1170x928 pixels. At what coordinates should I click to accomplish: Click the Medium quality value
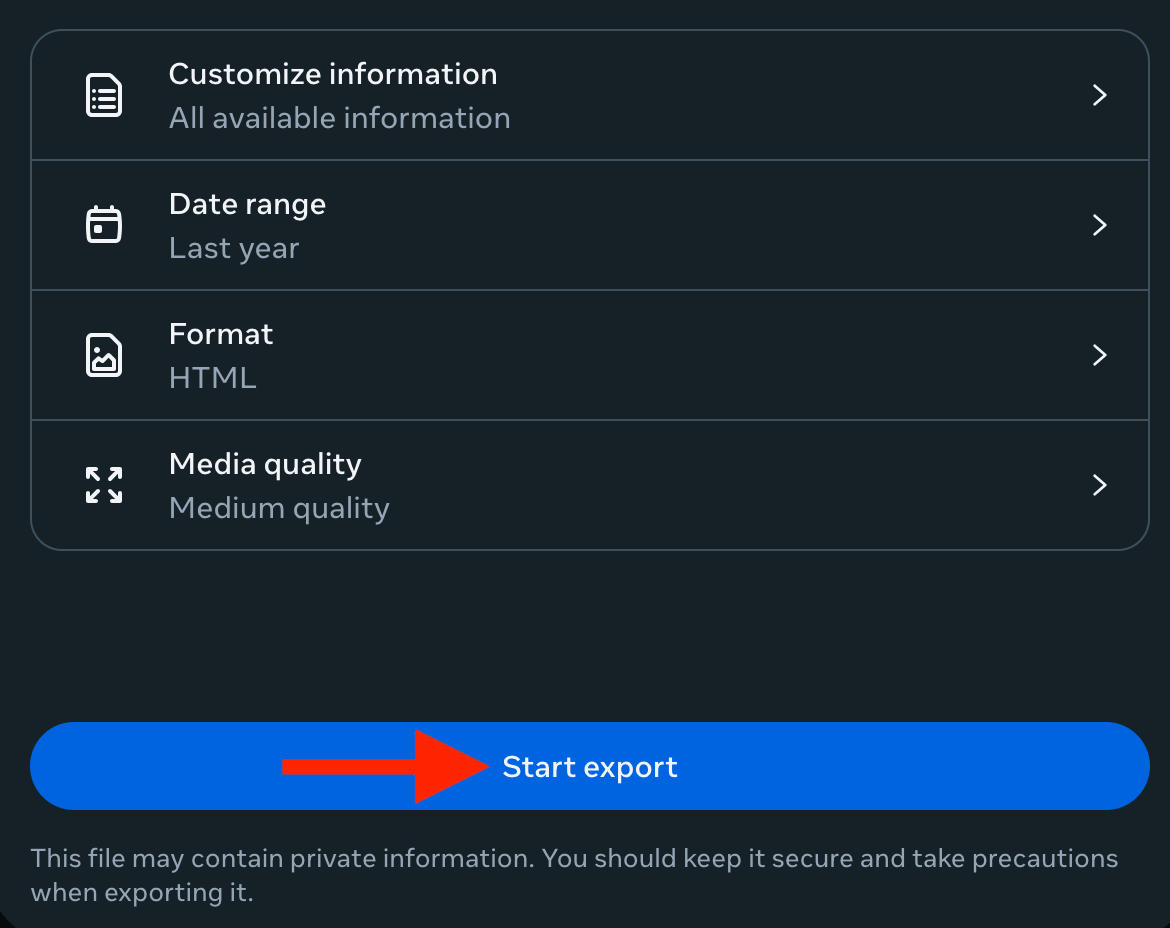coord(279,508)
